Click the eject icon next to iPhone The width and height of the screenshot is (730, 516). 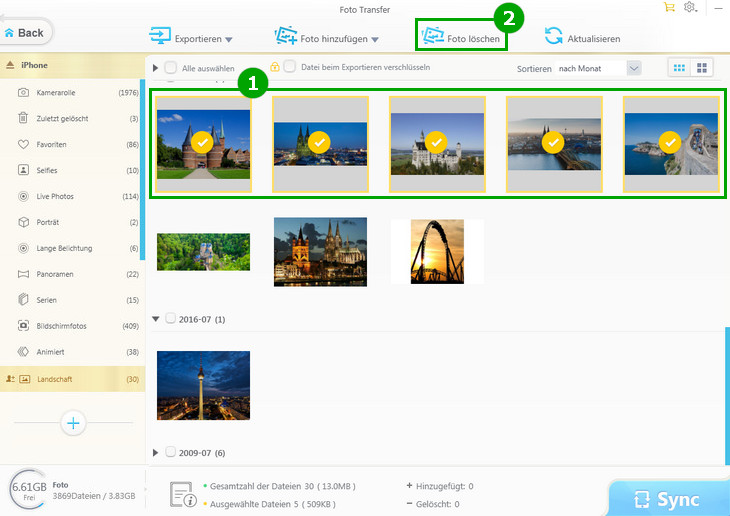tap(10, 65)
